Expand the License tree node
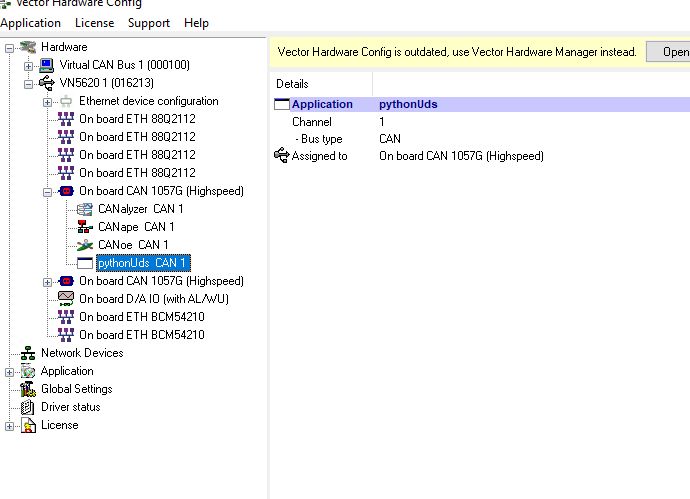The width and height of the screenshot is (690, 499). 9,426
